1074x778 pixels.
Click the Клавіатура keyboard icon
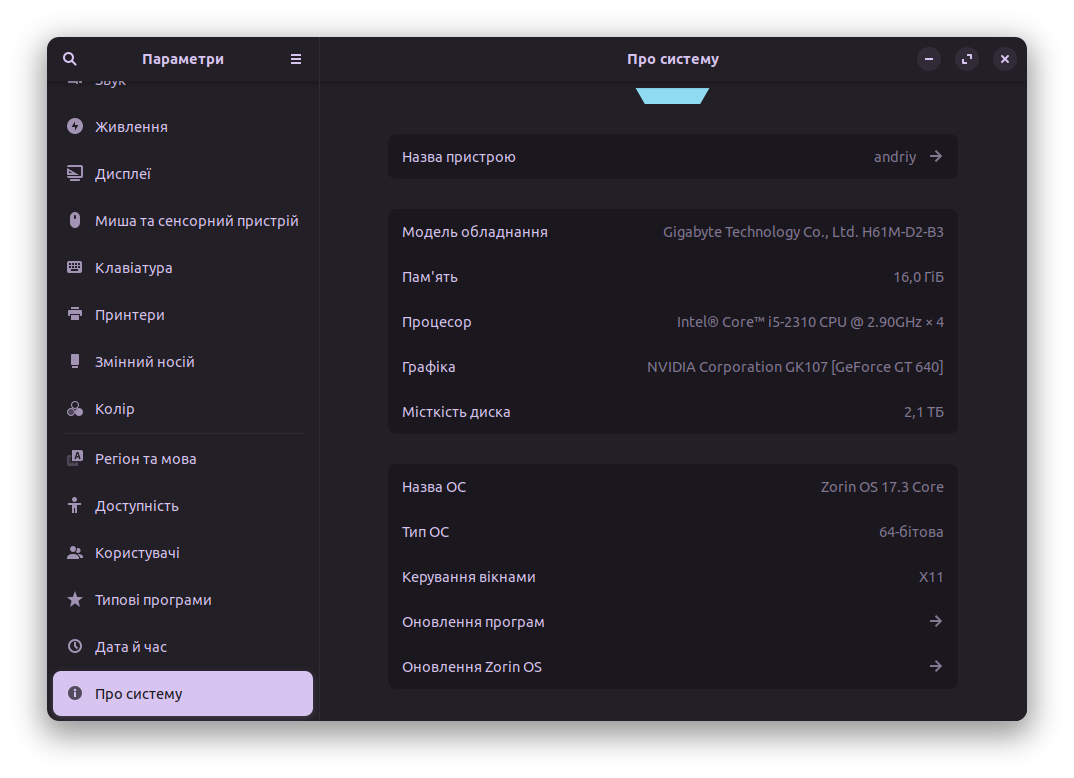pos(75,268)
